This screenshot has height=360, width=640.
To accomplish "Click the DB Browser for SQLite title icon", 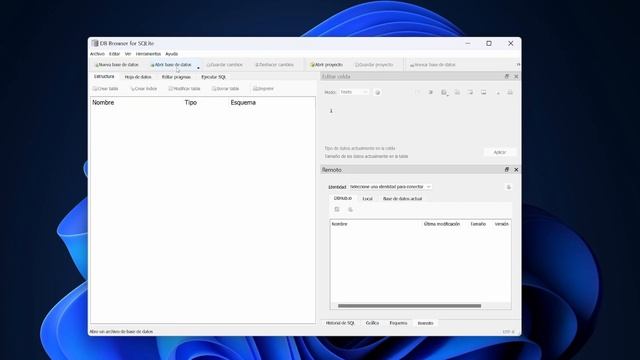I will pyautogui.click(x=95, y=43).
